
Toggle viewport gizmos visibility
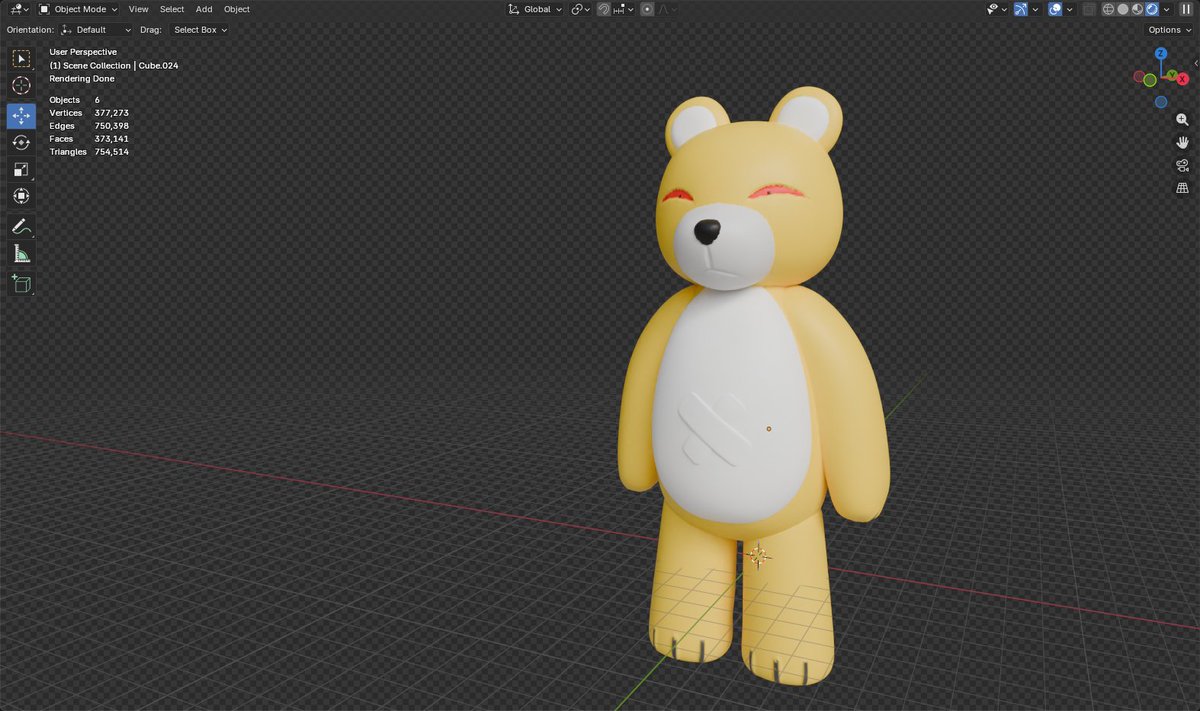coord(1021,9)
